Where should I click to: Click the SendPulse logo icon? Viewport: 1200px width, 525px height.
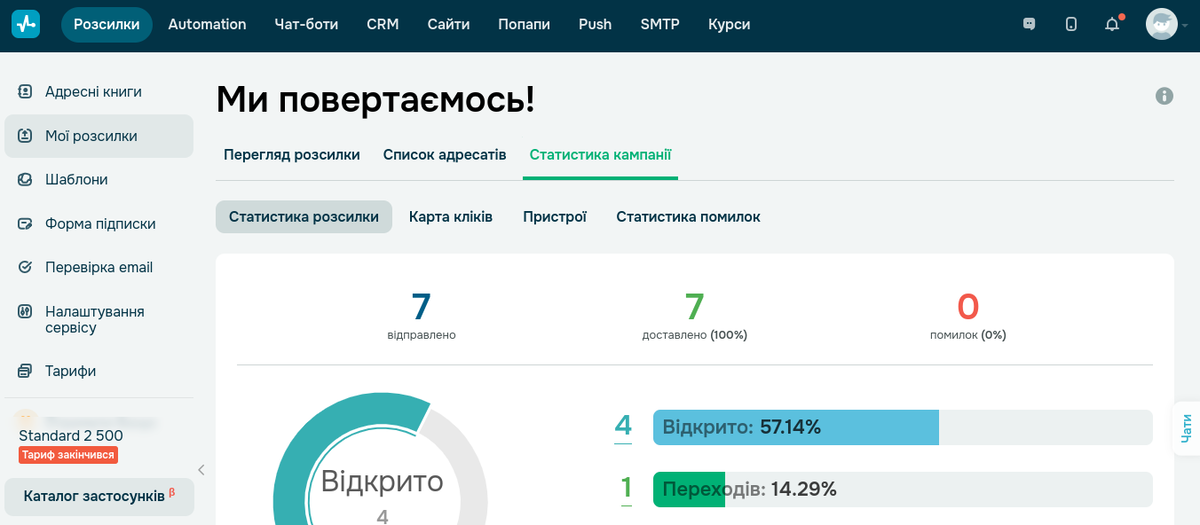pos(25,24)
